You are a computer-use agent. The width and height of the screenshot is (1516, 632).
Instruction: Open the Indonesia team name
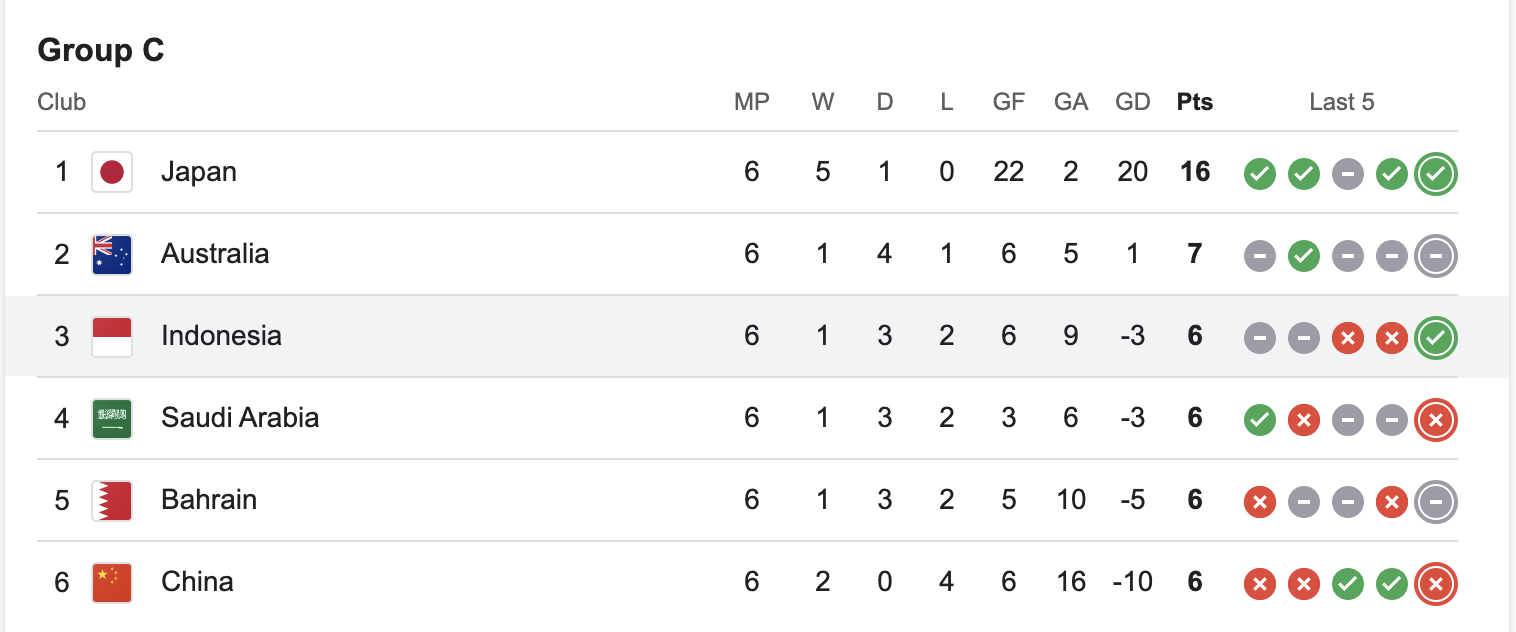pyautogui.click(x=221, y=336)
